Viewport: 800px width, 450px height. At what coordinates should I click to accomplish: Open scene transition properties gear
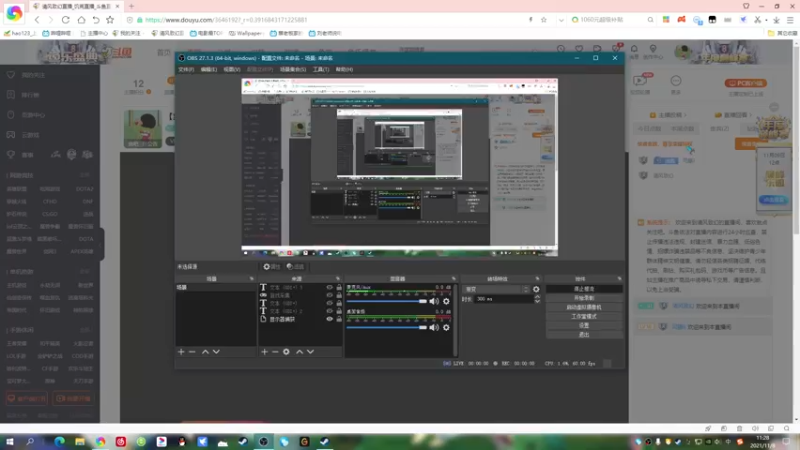tap(536, 289)
